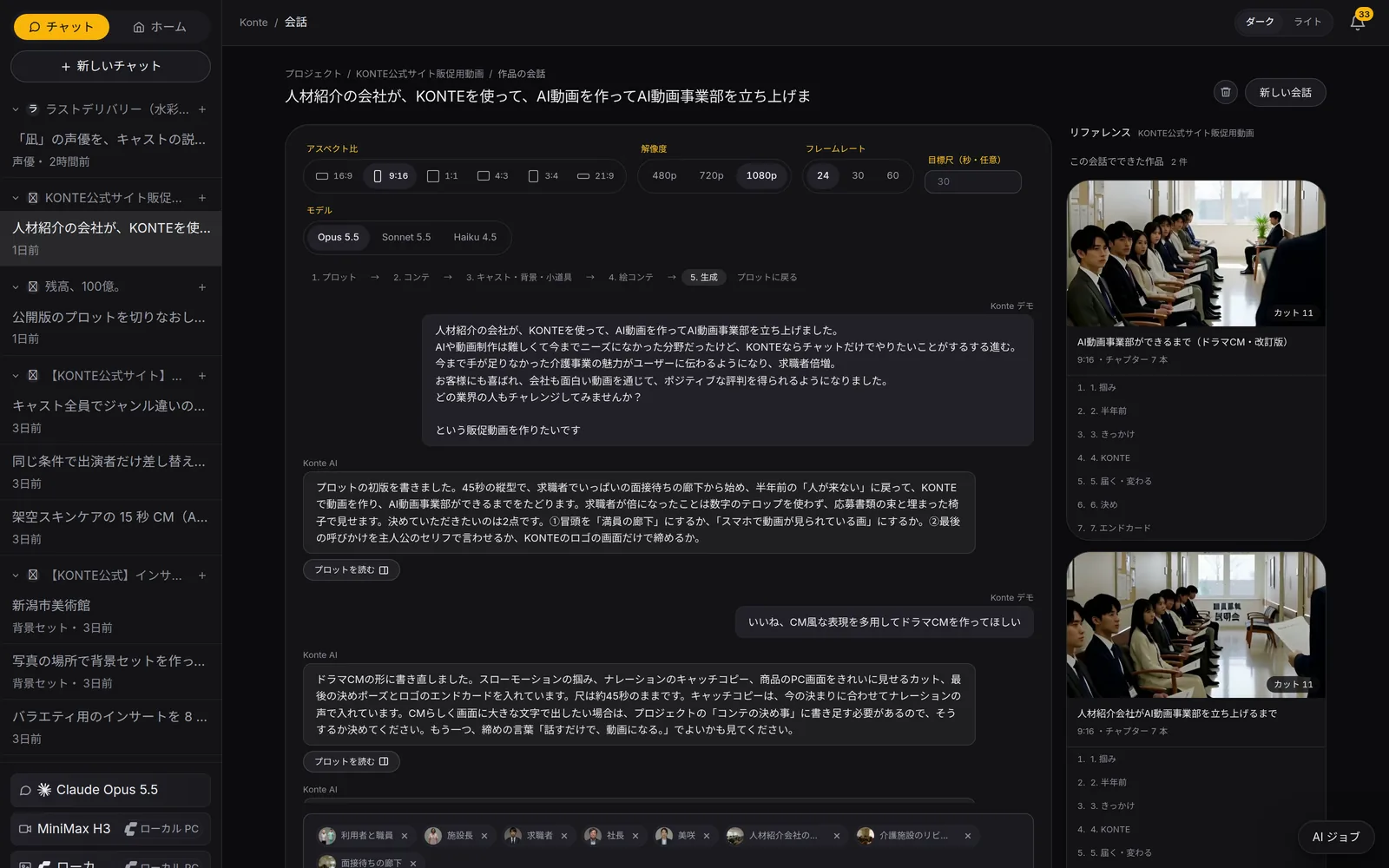Open chat 新潟市美術館 in the sidebar
The image size is (1389, 868).
point(110,615)
